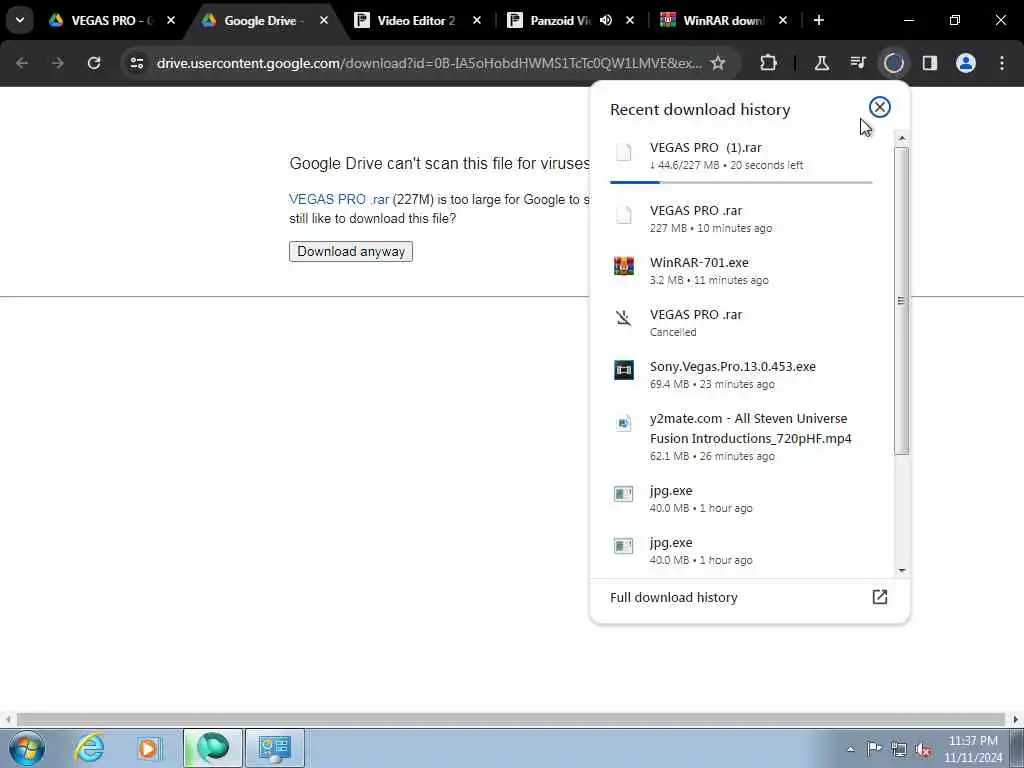
Task: Click the download list scroll-up arrow
Action: (x=901, y=138)
